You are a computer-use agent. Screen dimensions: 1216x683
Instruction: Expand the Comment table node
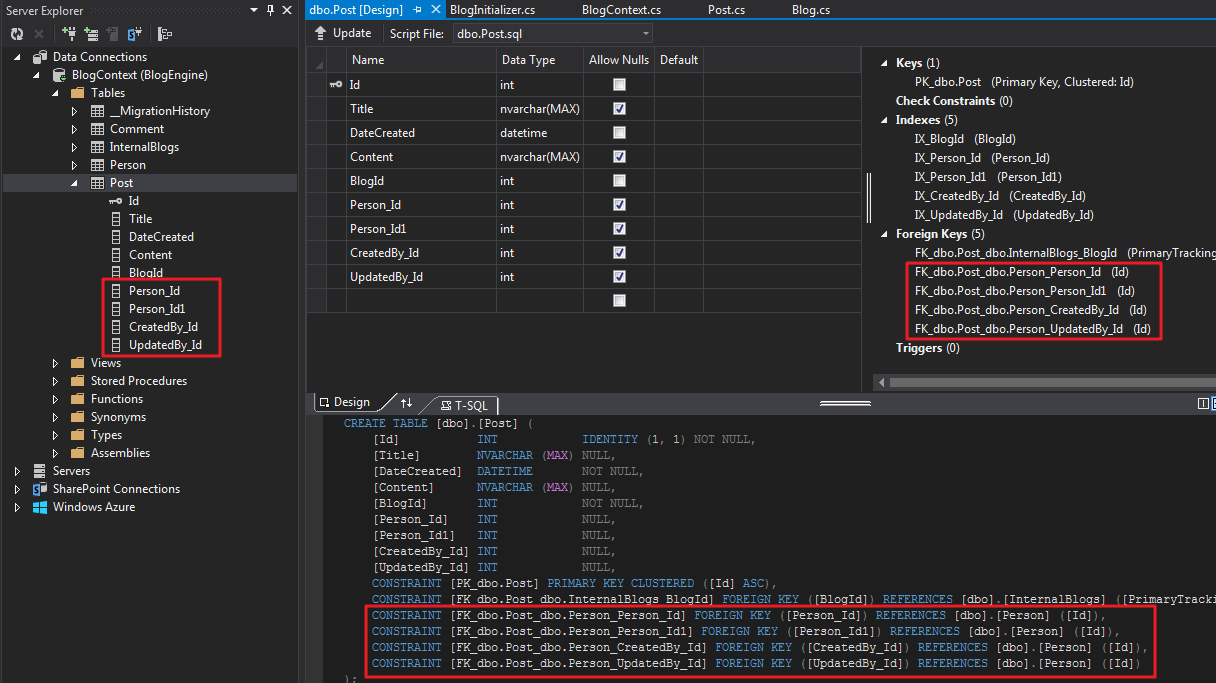74,129
